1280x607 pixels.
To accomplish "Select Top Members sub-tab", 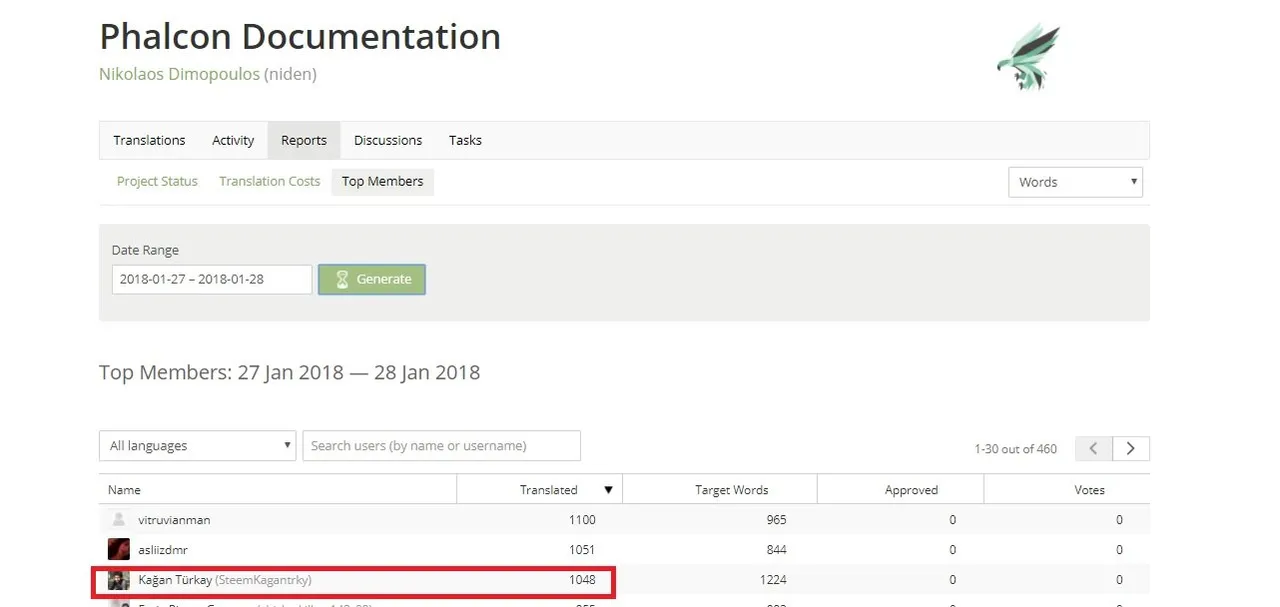I will pyautogui.click(x=382, y=181).
